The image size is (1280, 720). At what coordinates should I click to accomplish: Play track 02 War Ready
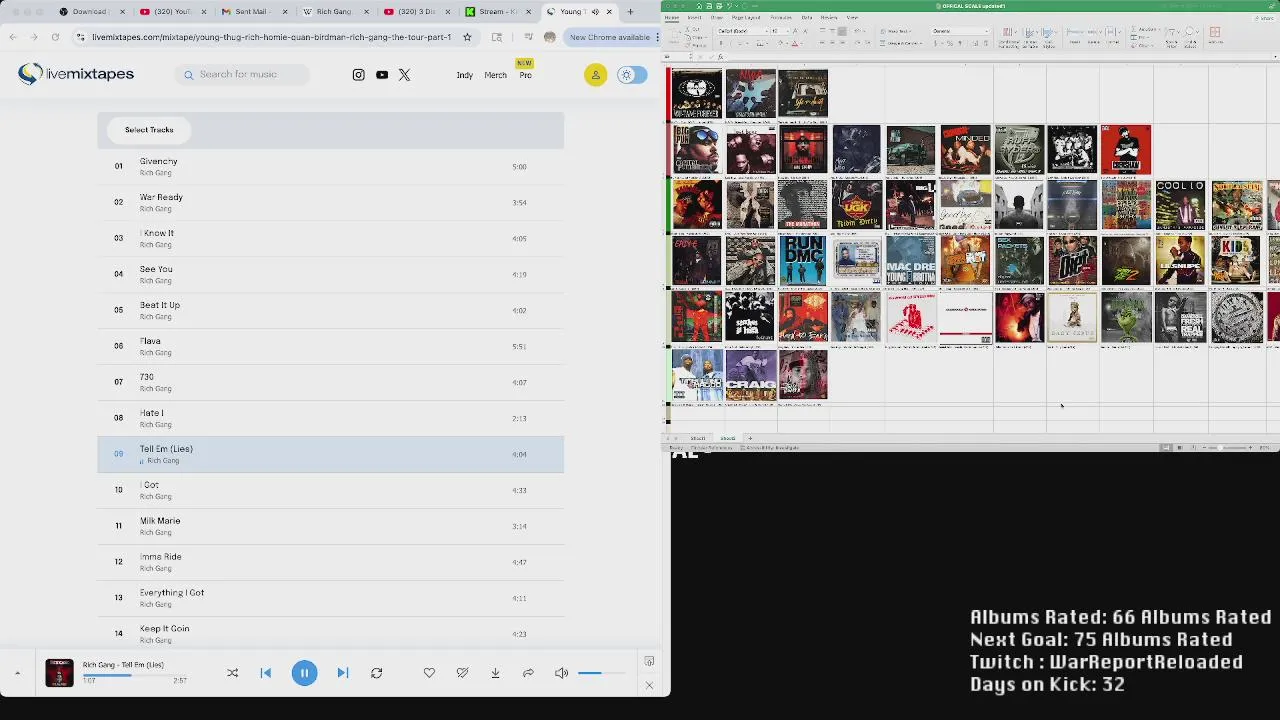pos(330,202)
